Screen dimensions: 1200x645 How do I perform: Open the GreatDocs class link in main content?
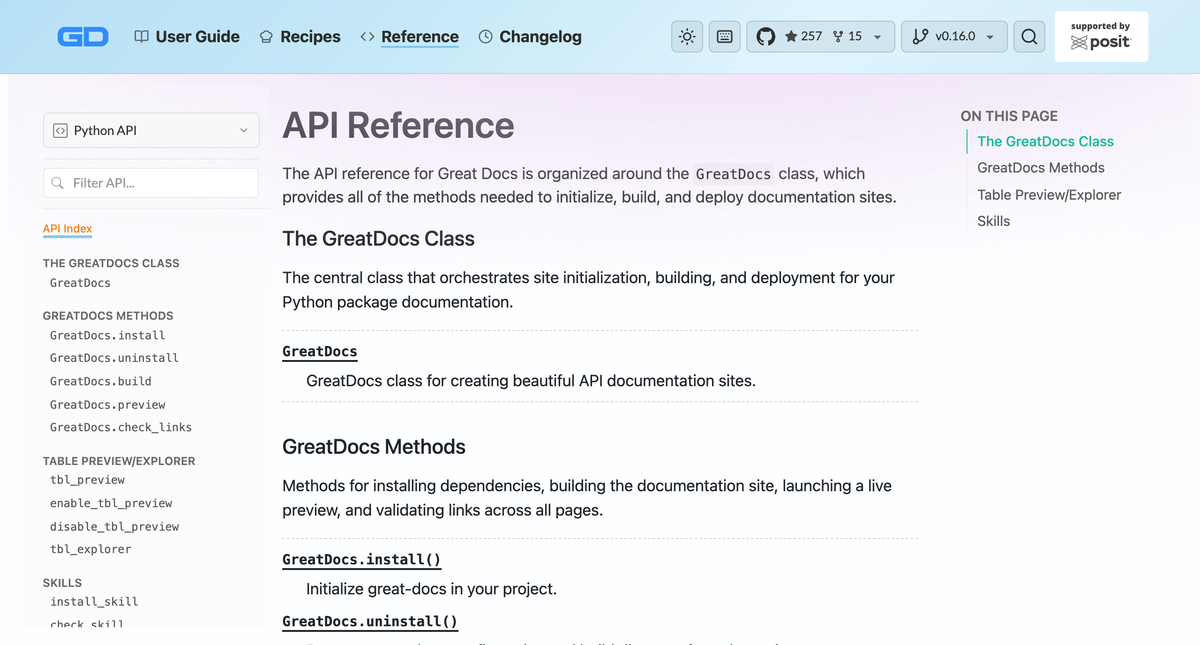pyautogui.click(x=320, y=351)
